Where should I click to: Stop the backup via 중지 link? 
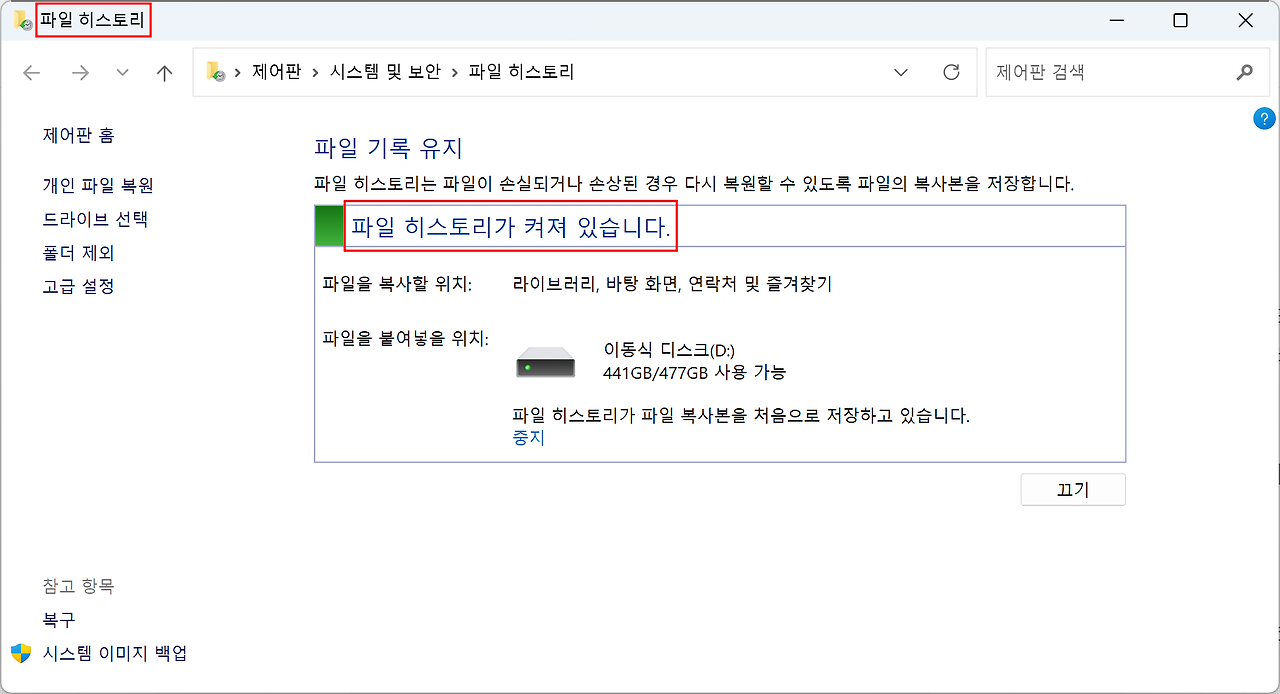(528, 438)
